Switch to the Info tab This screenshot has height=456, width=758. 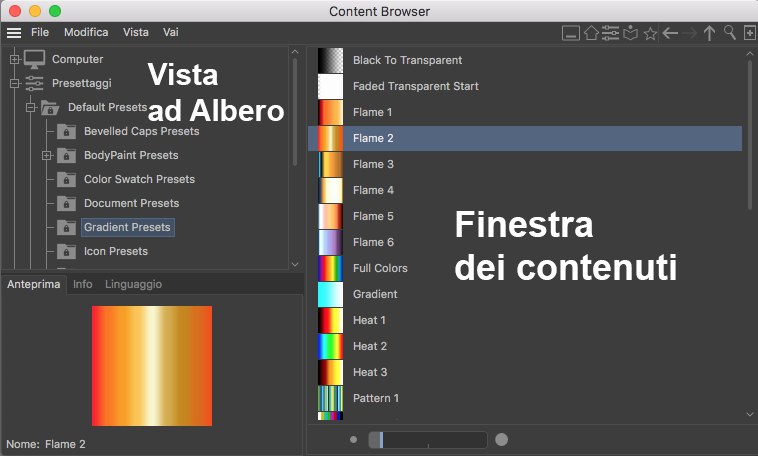[x=83, y=284]
